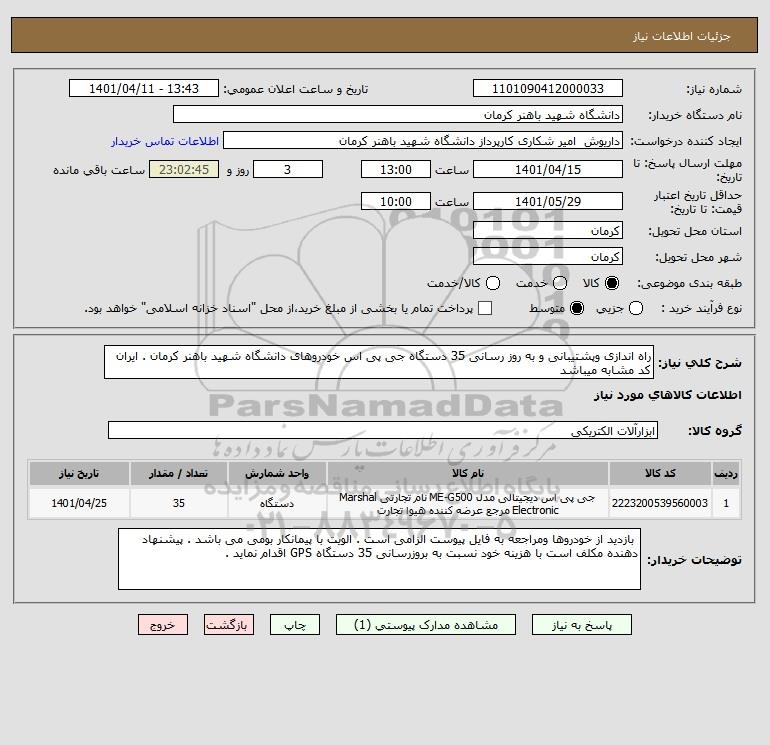Click the کد کالا column header

click(660, 473)
